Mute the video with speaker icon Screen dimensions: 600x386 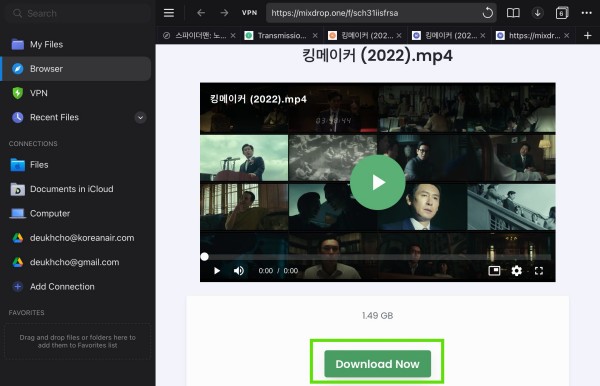coord(239,271)
